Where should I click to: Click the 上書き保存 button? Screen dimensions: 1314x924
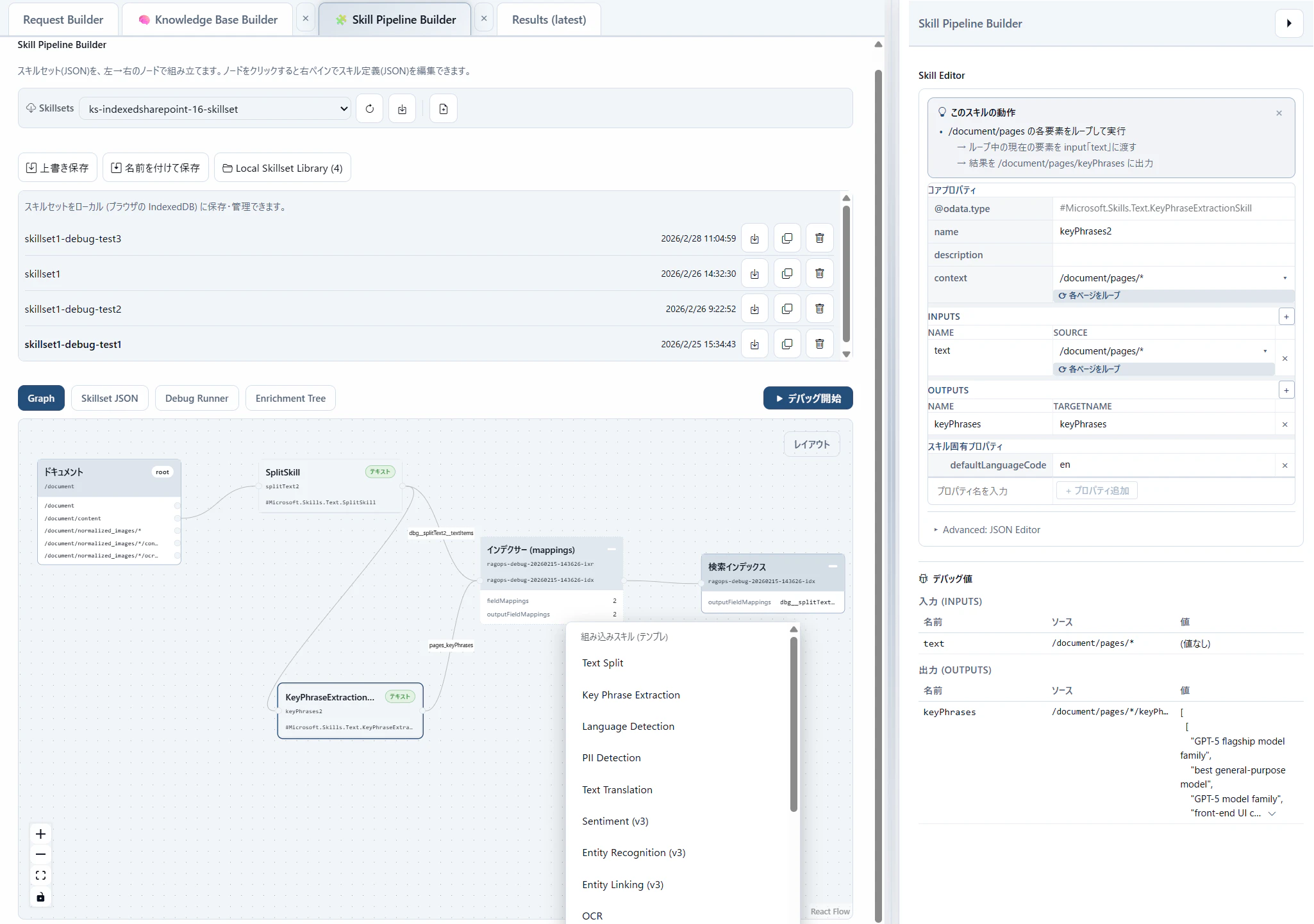[58, 168]
